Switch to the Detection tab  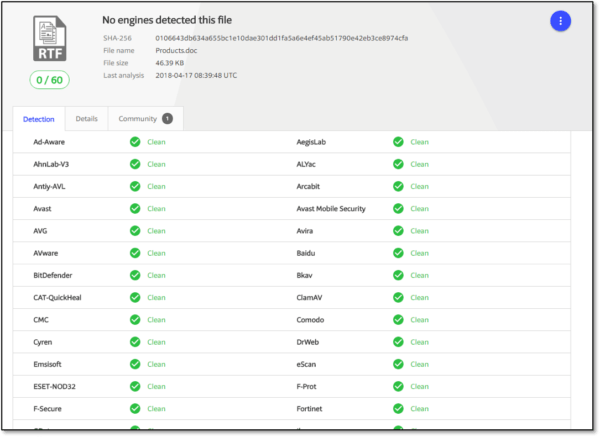point(39,119)
